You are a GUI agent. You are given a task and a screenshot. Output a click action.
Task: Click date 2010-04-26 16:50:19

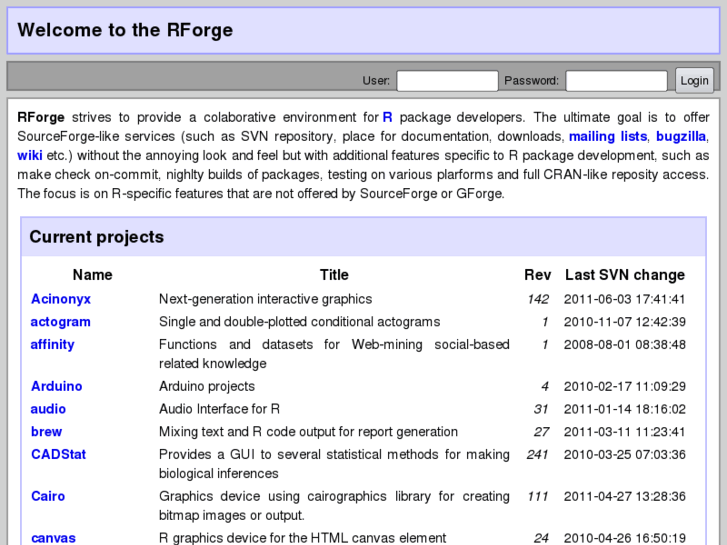[x=625, y=538]
